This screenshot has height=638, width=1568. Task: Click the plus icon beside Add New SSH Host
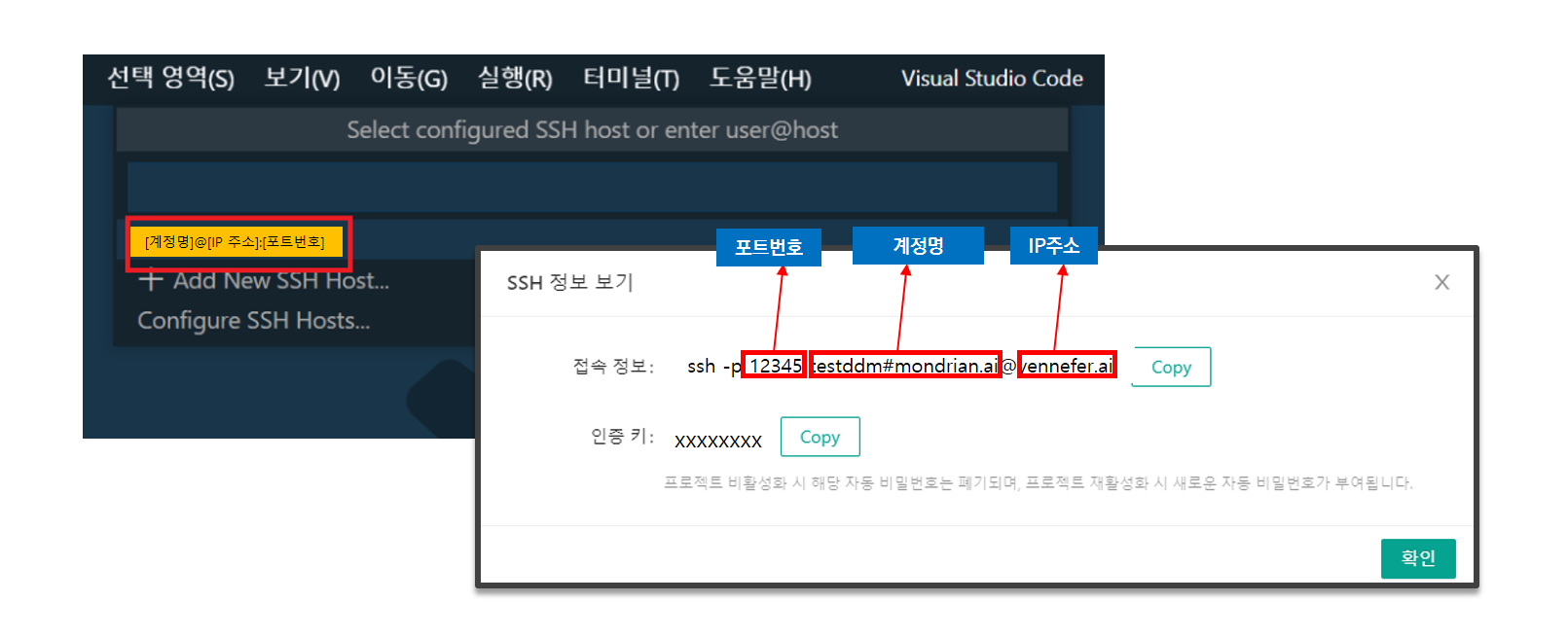coord(150,281)
